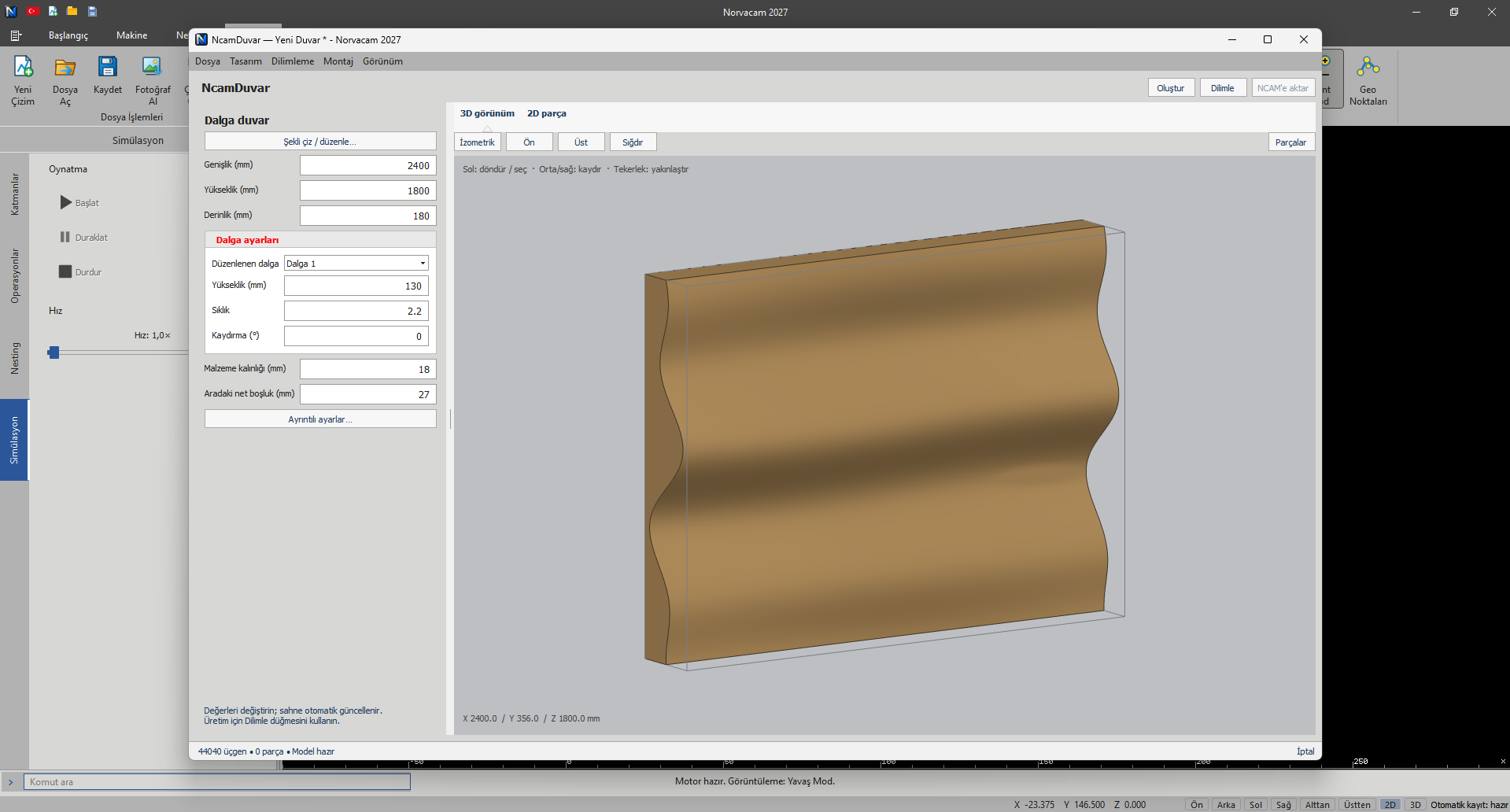This screenshot has height=812, width=1510.
Task: Click the Kaydet save icon in ribbon
Action: tap(108, 75)
